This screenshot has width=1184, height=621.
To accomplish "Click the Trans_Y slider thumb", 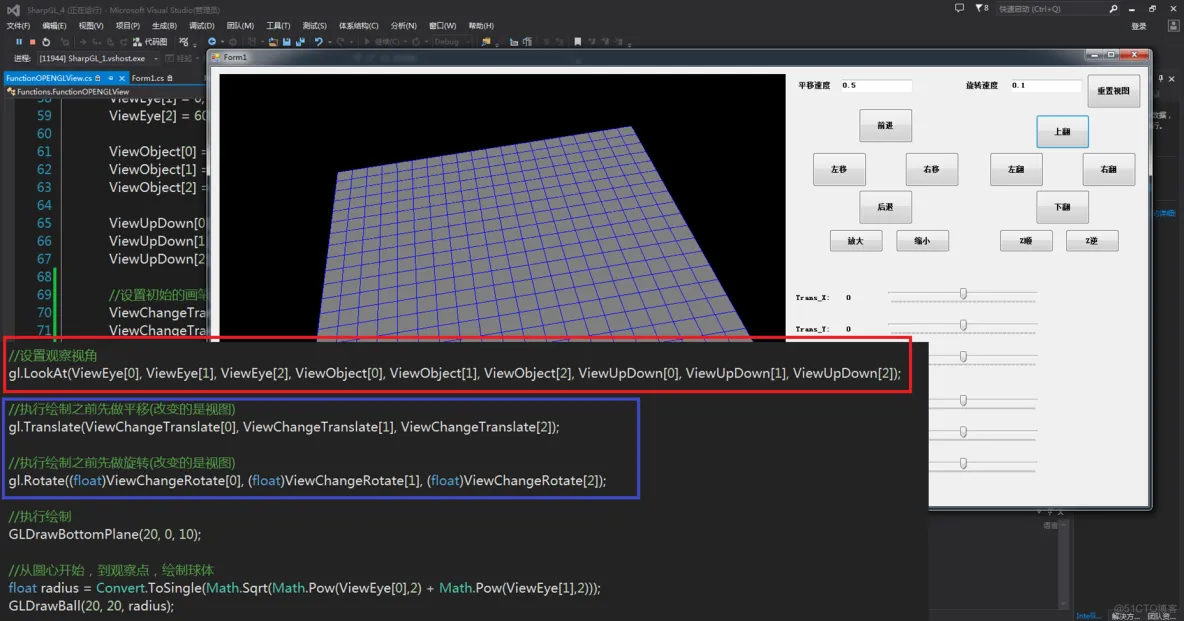I will pyautogui.click(x=963, y=325).
